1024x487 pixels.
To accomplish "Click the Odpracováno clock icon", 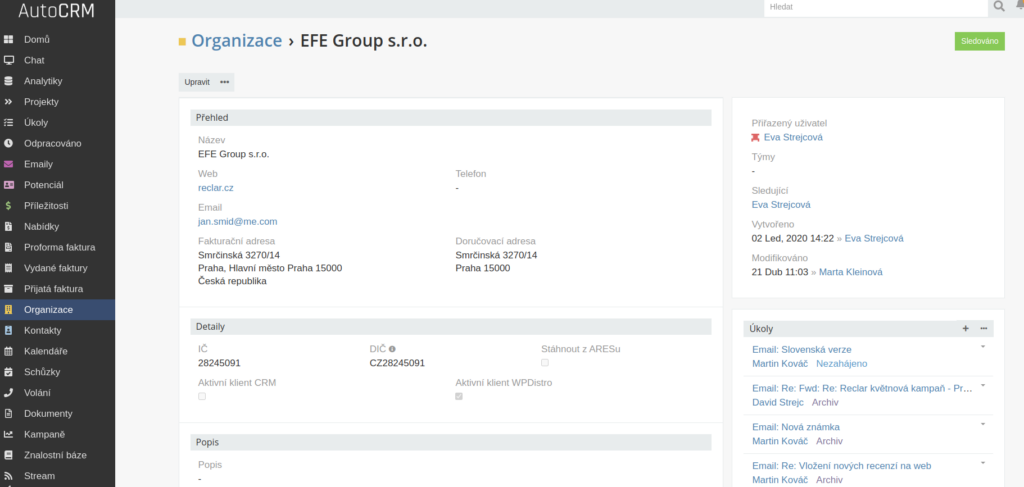I will pos(8,143).
